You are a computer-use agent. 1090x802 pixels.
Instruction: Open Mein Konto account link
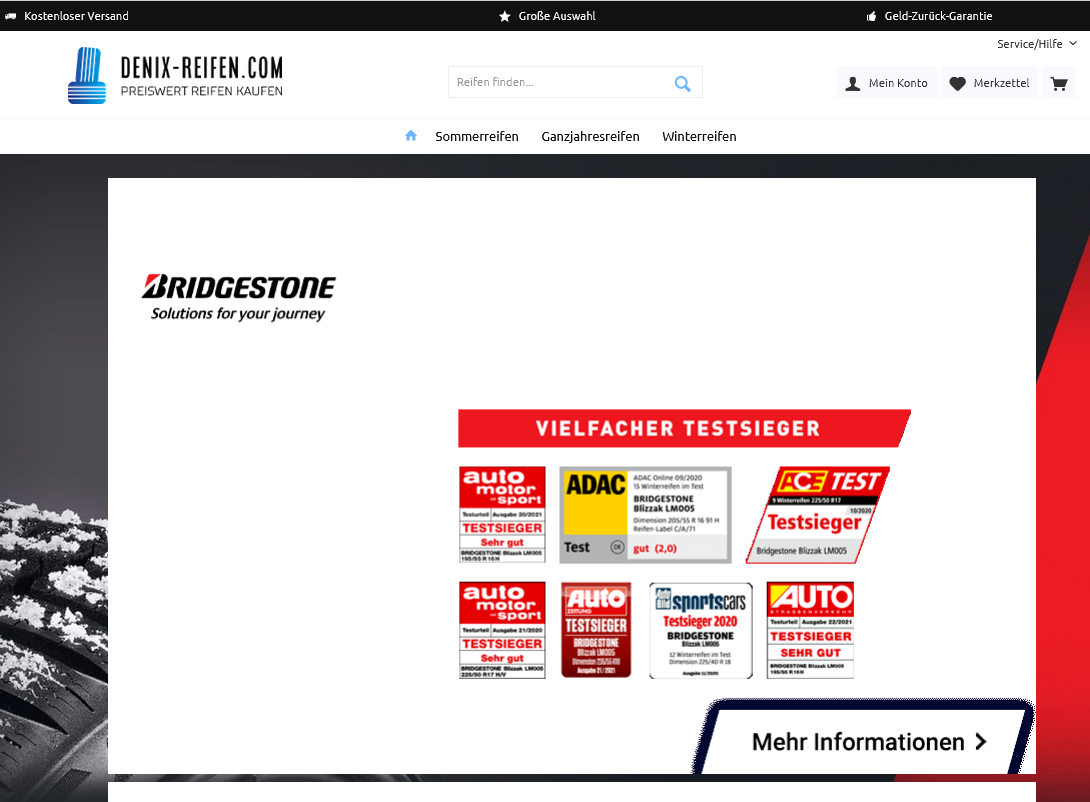pyautogui.click(x=886, y=83)
